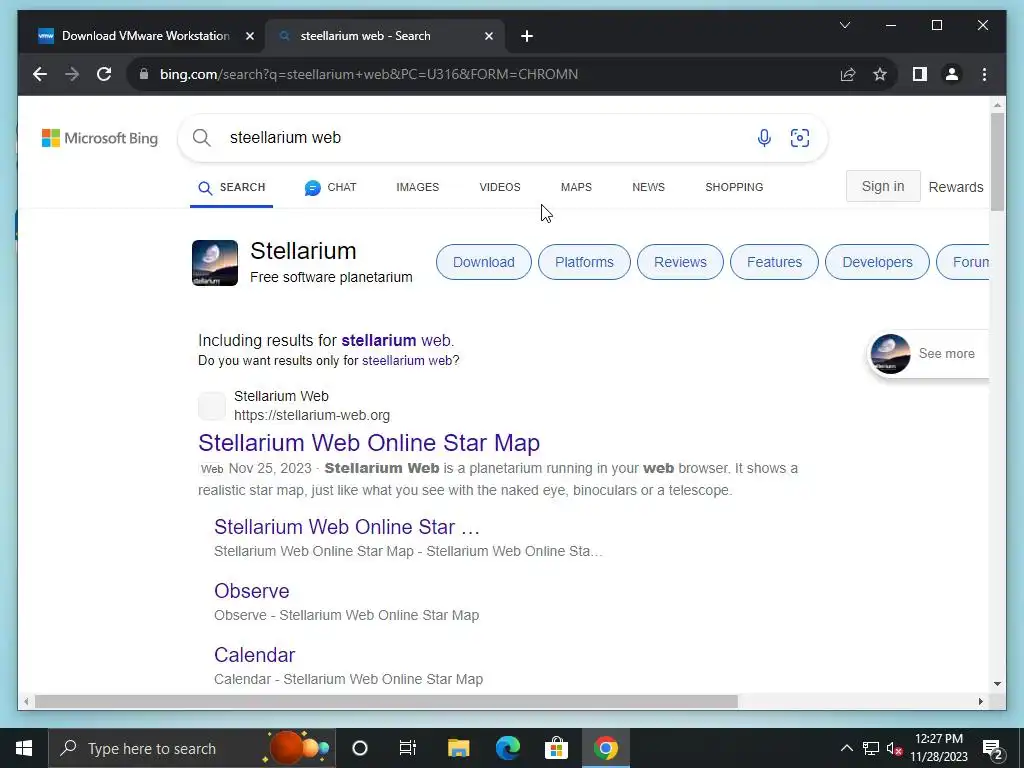Click the vertical scrollbar thumb
Image resolution: width=1024 pixels, height=768 pixels.
997,162
